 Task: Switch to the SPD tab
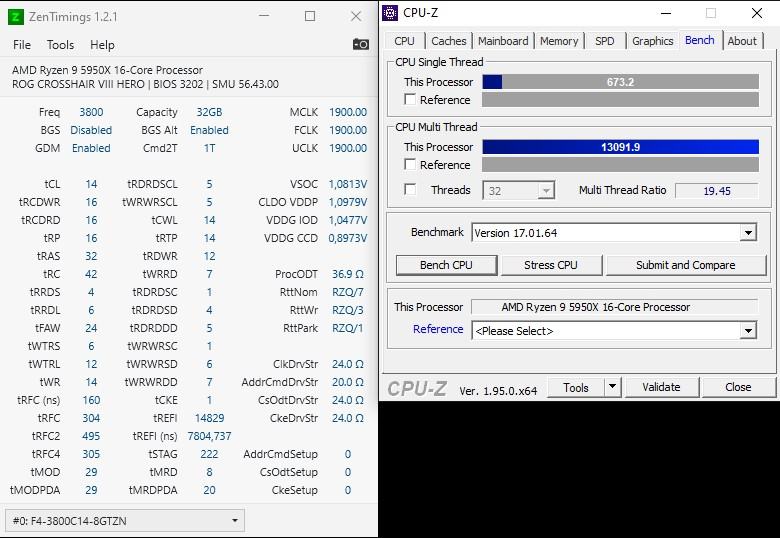coord(604,41)
